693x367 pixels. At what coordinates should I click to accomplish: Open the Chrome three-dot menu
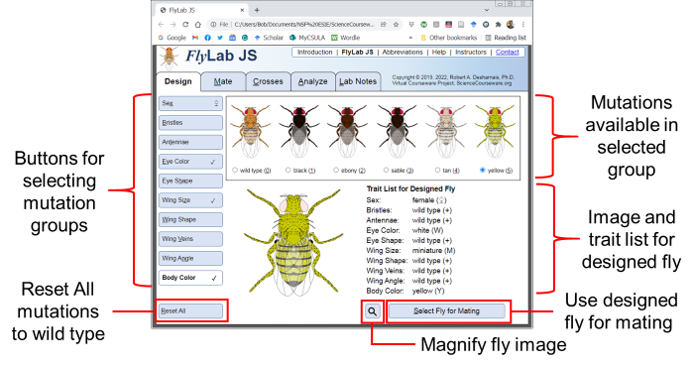523,25
